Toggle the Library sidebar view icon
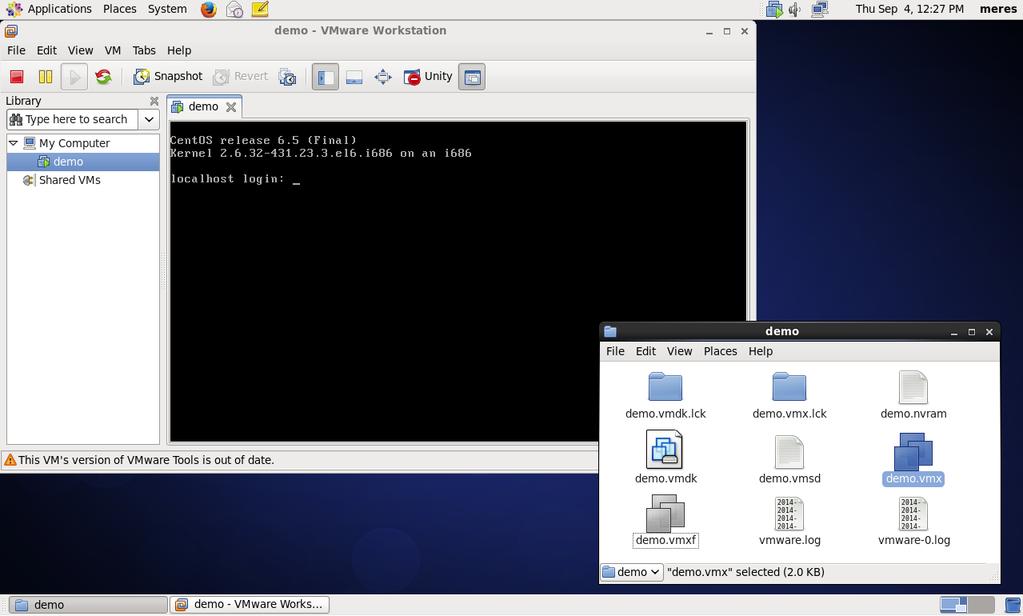1023x616 pixels. [x=325, y=76]
